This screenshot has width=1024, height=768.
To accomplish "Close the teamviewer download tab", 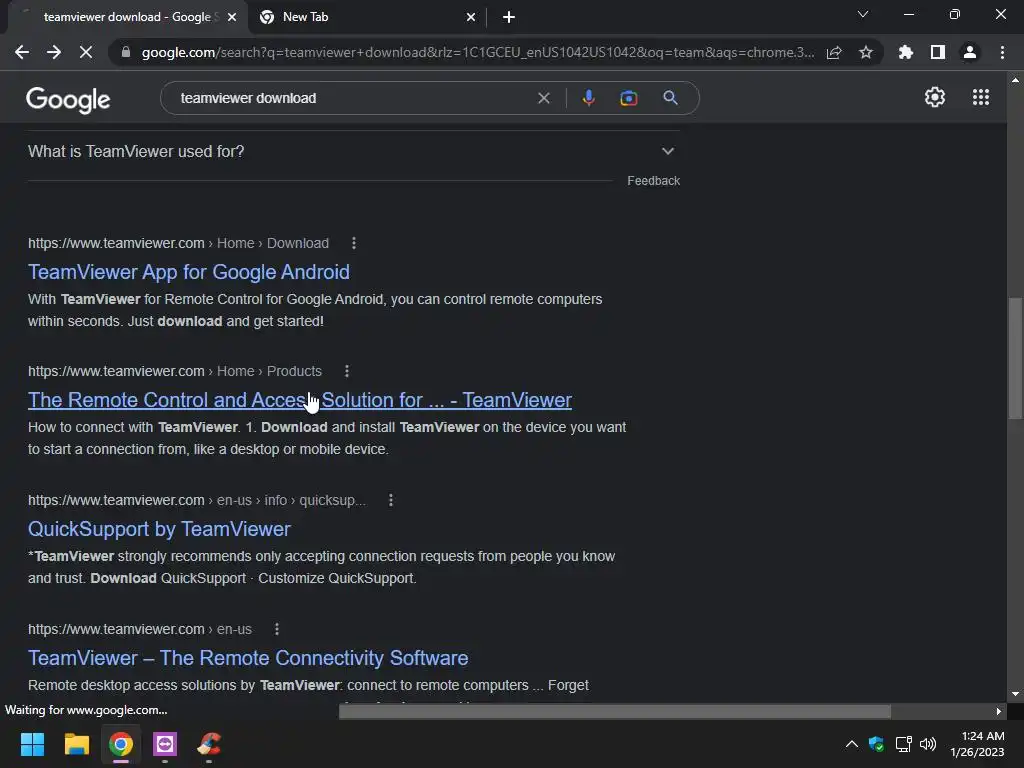I will tap(232, 18).
